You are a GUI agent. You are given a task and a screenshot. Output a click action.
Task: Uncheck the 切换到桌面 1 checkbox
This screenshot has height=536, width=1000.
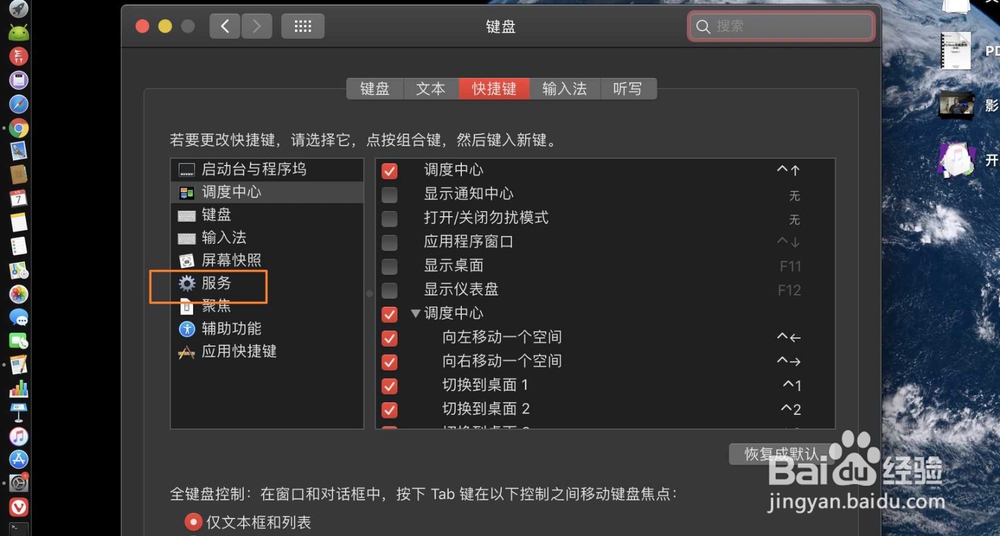pos(389,386)
